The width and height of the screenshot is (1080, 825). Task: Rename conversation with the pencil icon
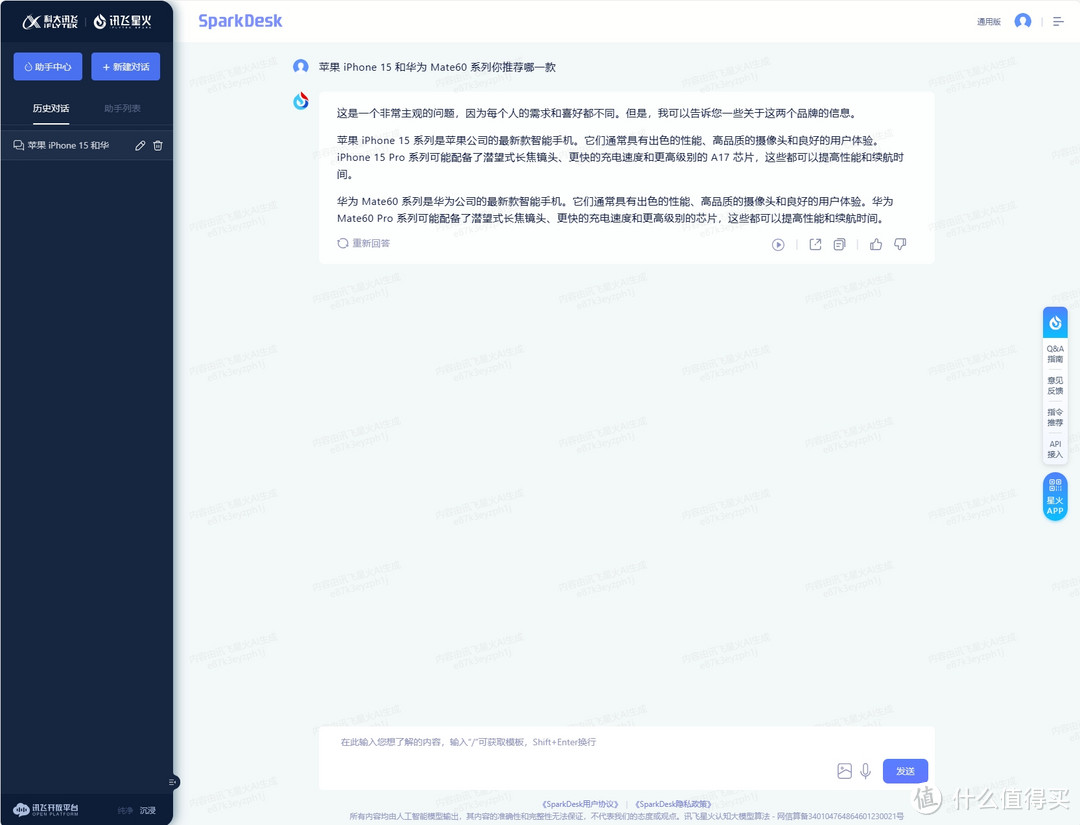[140, 145]
